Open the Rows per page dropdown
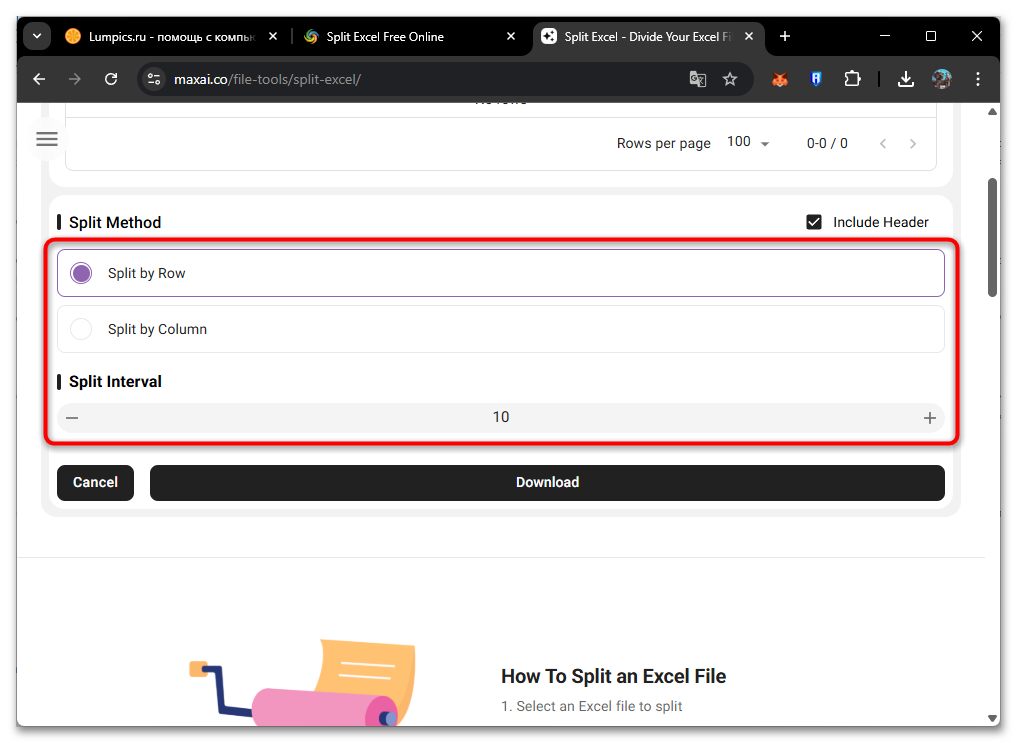The width and height of the screenshot is (1017, 743). coord(749,143)
